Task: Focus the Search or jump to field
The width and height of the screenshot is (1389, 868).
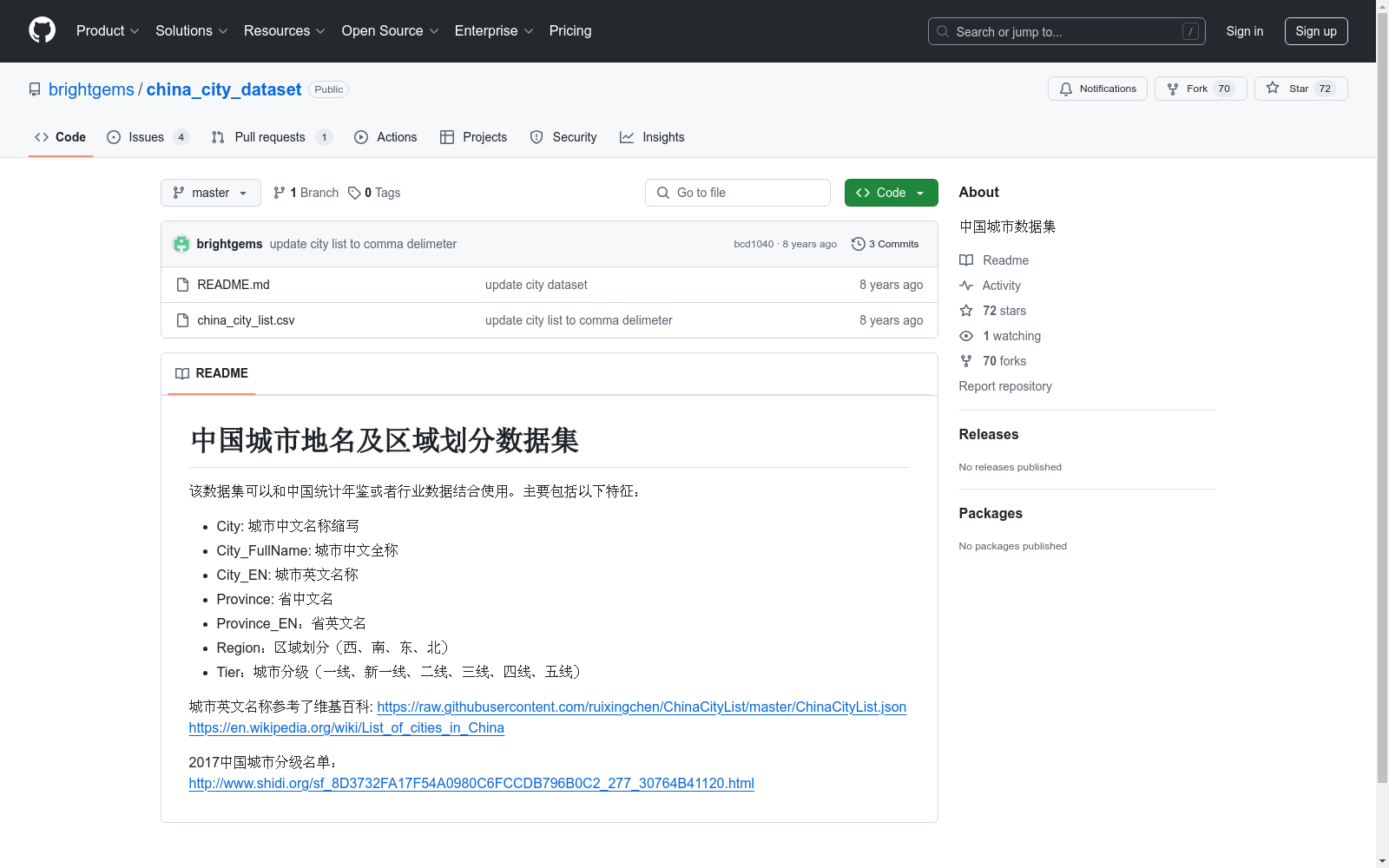Action: (1067, 31)
